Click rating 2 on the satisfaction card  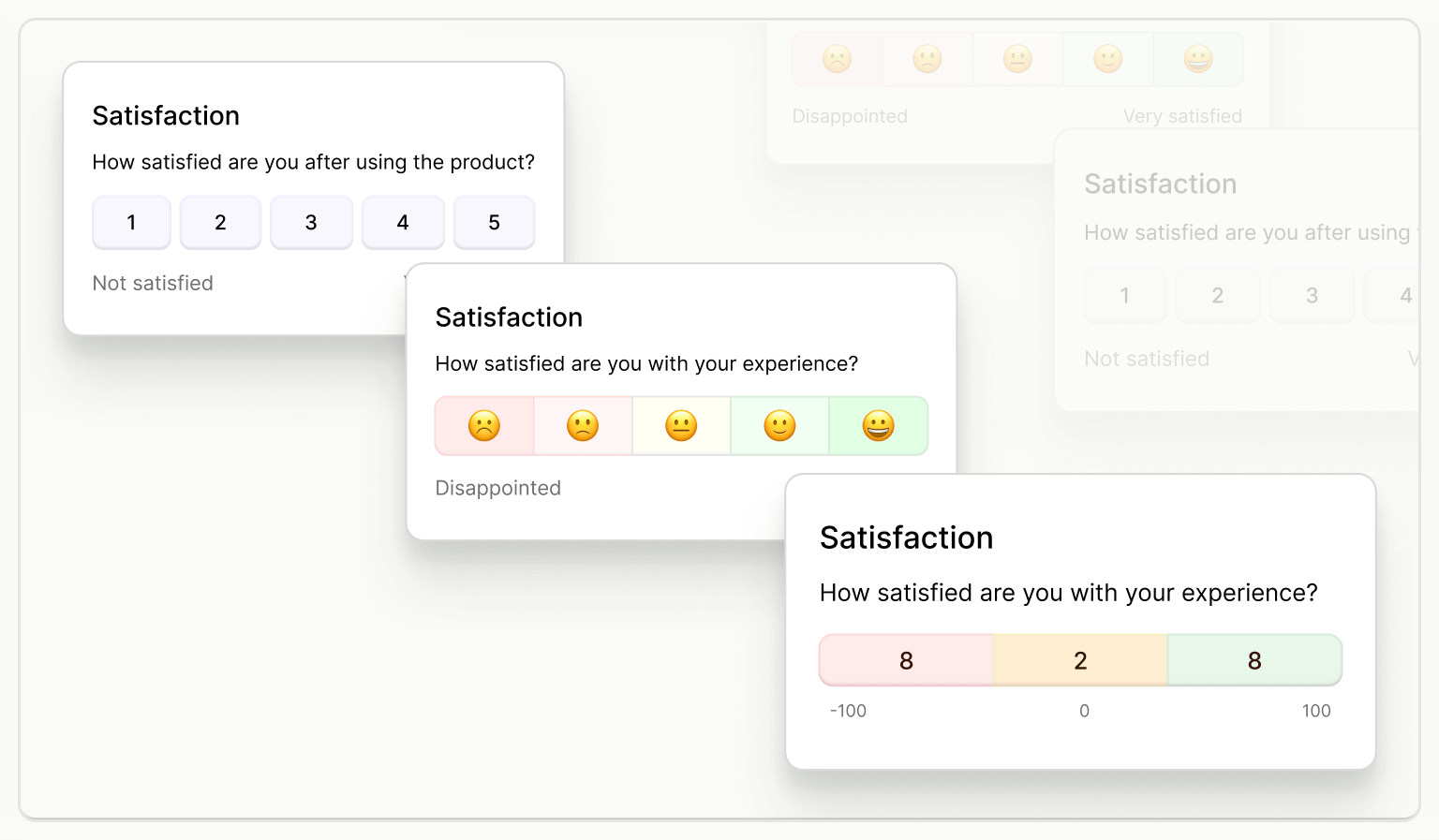[x=220, y=222]
